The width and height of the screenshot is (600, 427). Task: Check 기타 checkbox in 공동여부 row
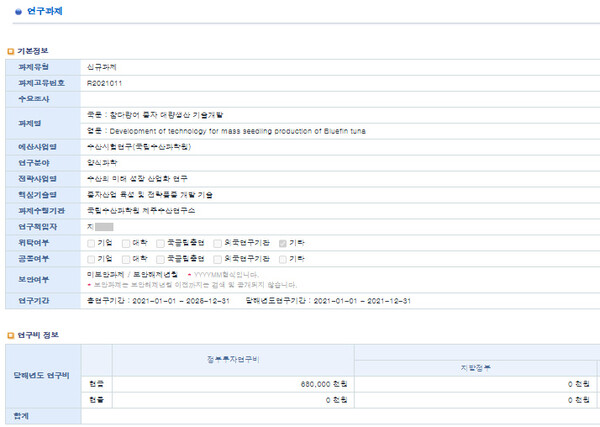pyautogui.click(x=283, y=259)
